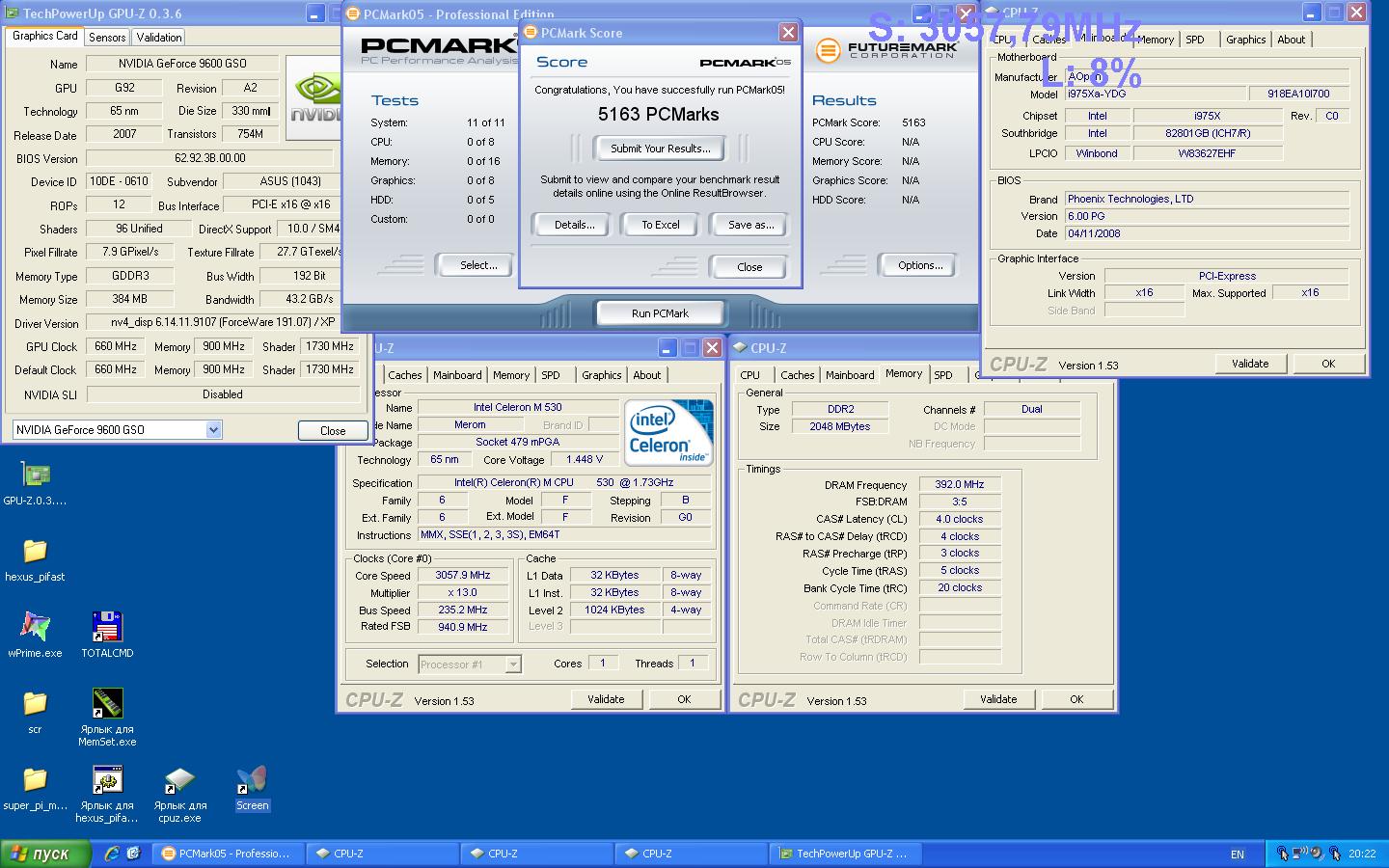Open the MemSet.exe shortcut icon

click(107, 703)
